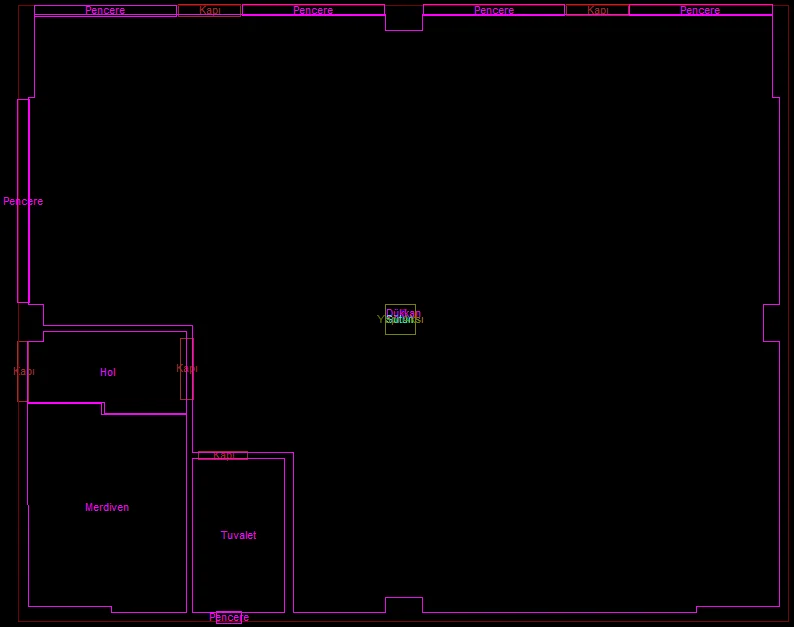Click the right Kapı on the top wall
Screen dimensions: 794x627
pos(597,10)
